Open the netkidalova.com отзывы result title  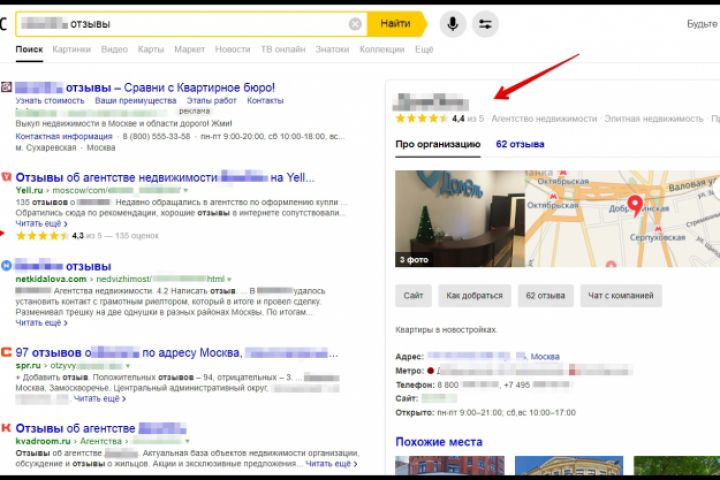coord(63,266)
